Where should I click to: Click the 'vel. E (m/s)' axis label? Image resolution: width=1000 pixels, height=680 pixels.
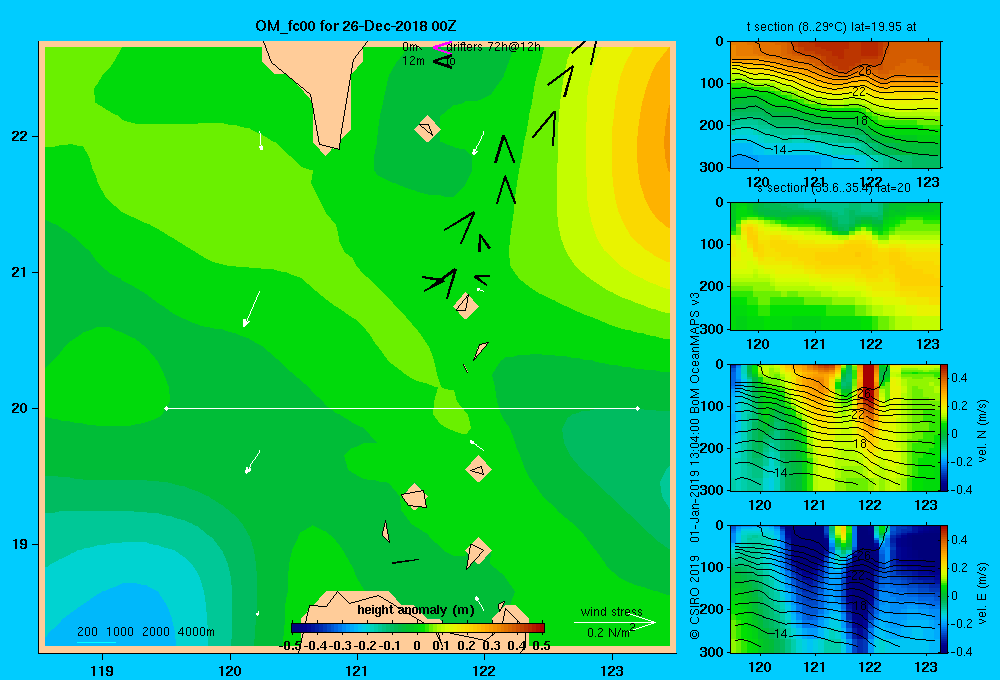click(982, 593)
